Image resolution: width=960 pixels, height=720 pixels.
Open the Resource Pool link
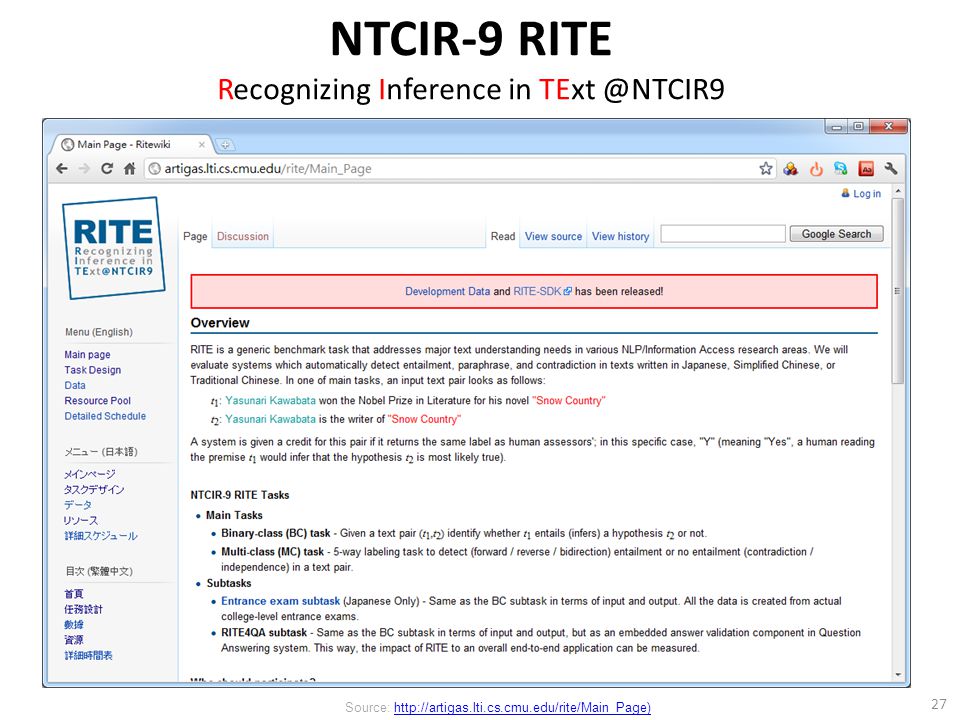pyautogui.click(x=97, y=400)
